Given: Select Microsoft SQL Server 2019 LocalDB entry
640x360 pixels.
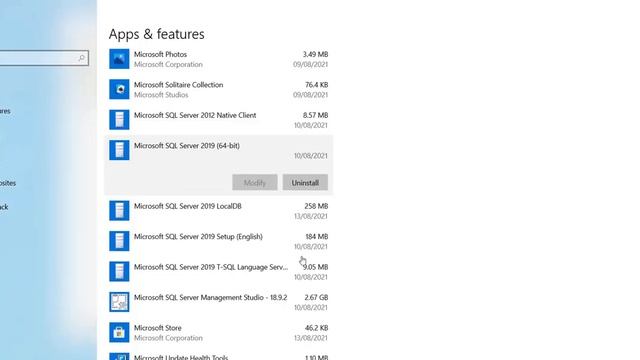Looking at the screenshot, I should (188, 206).
